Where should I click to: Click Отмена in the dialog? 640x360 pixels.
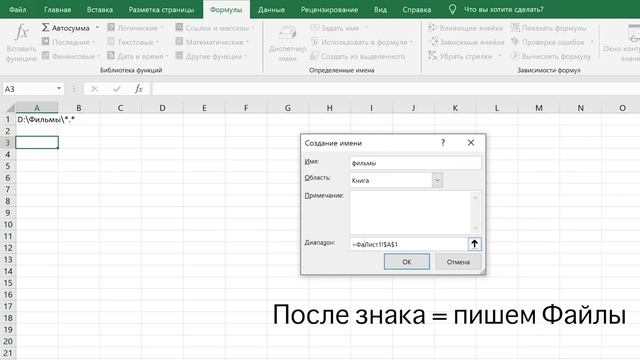(x=458, y=262)
